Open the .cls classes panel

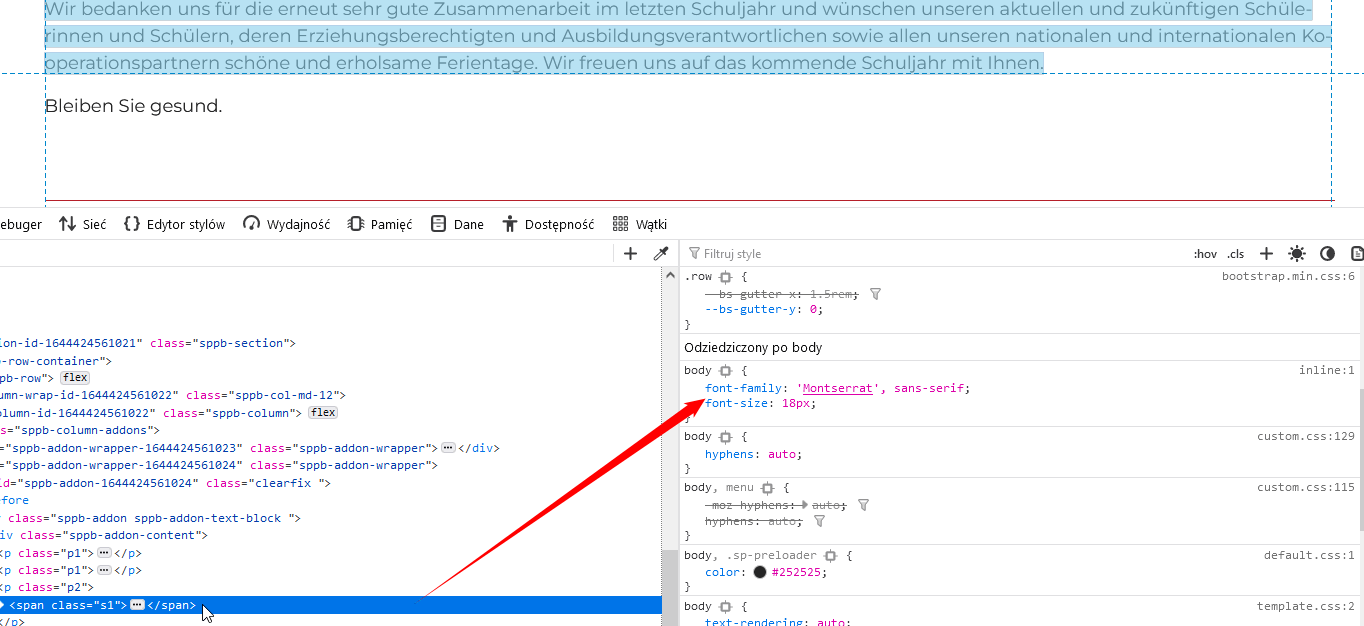click(x=1236, y=254)
